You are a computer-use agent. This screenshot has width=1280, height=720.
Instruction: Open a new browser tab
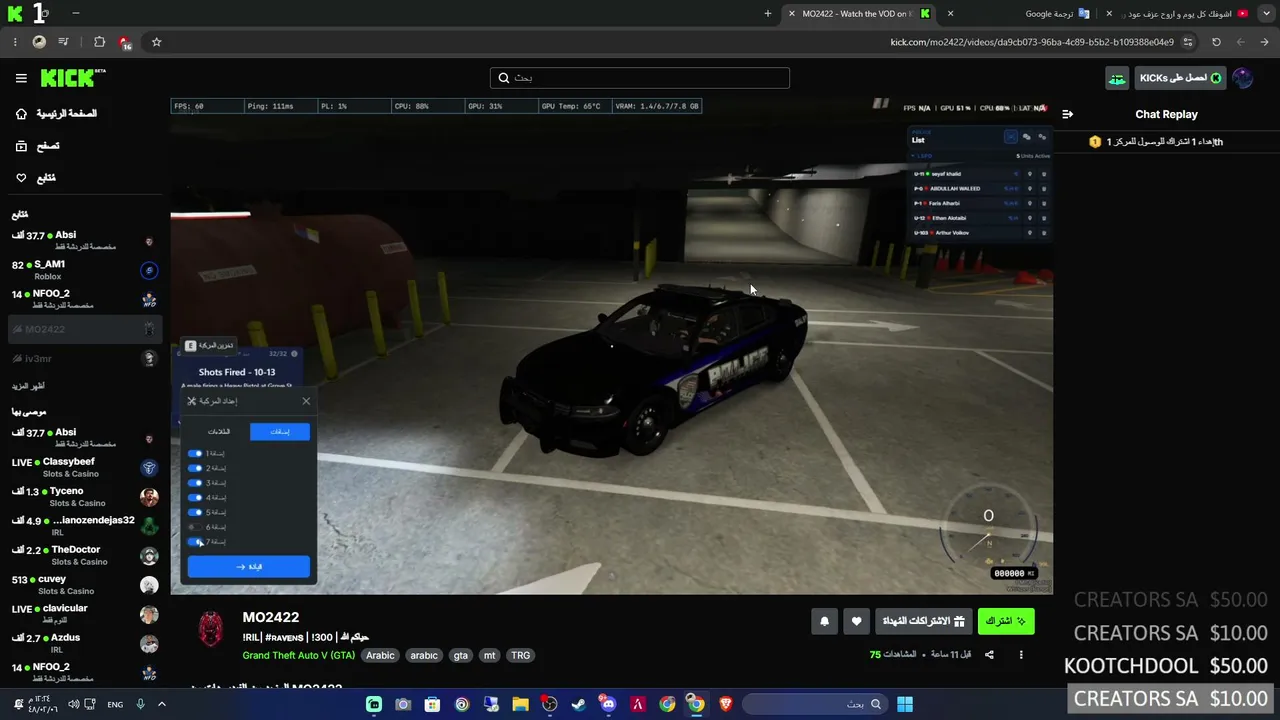point(768,14)
